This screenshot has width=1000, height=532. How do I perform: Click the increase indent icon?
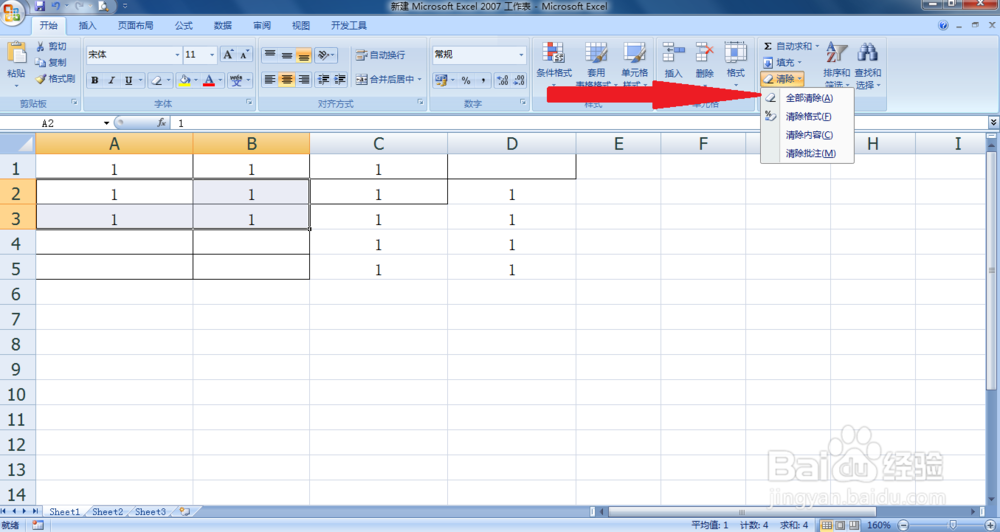click(341, 80)
